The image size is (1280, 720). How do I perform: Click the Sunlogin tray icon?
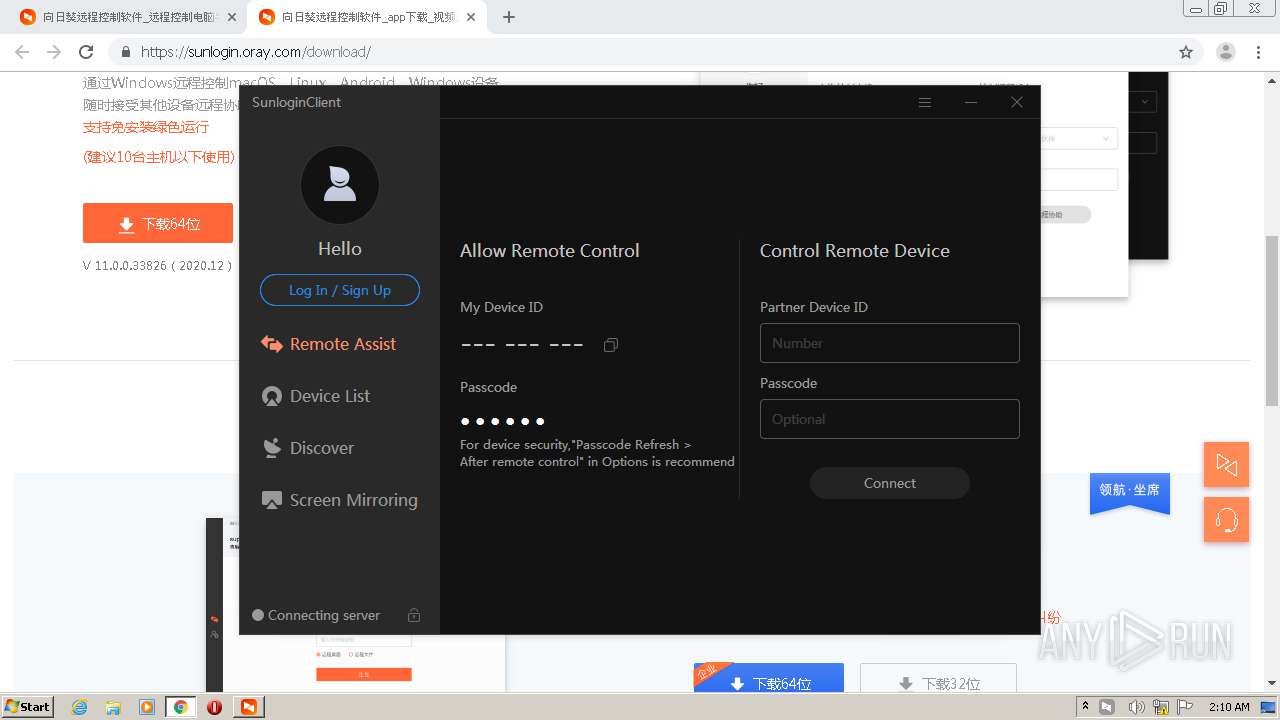1107,707
